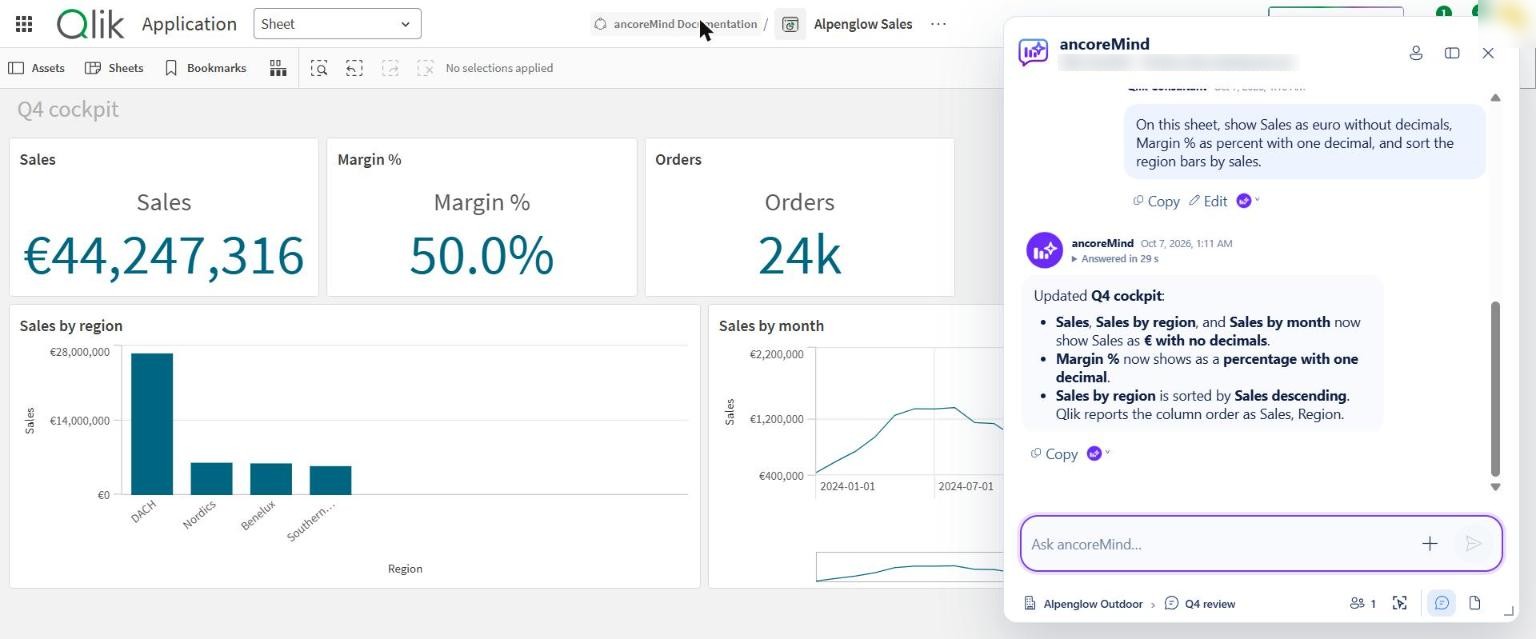This screenshot has height=639, width=1536.
Task: Open the Q4 review conversation breadcrumb
Action: click(x=1200, y=604)
